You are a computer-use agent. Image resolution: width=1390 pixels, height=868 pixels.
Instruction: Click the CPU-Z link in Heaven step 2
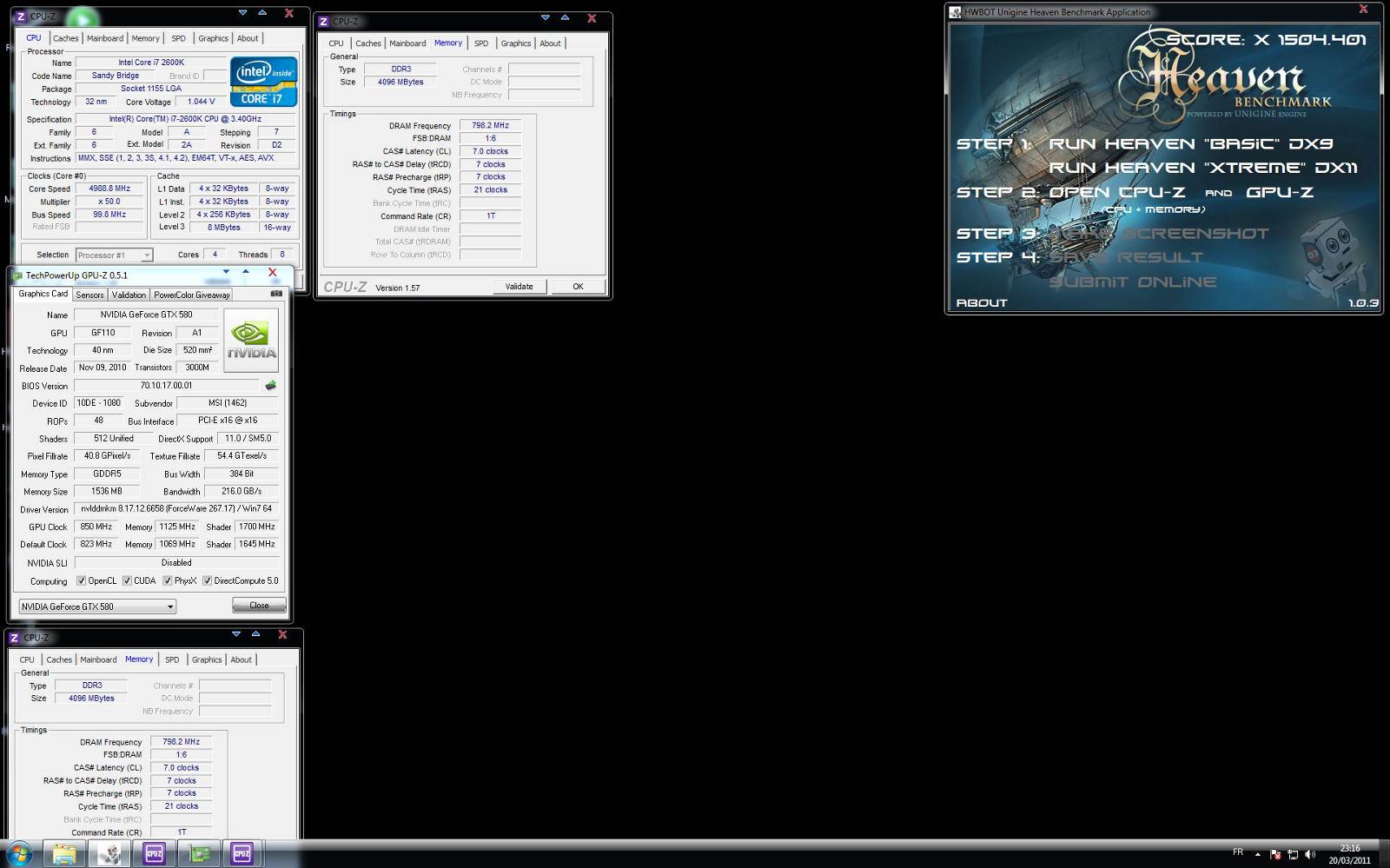click(1152, 192)
